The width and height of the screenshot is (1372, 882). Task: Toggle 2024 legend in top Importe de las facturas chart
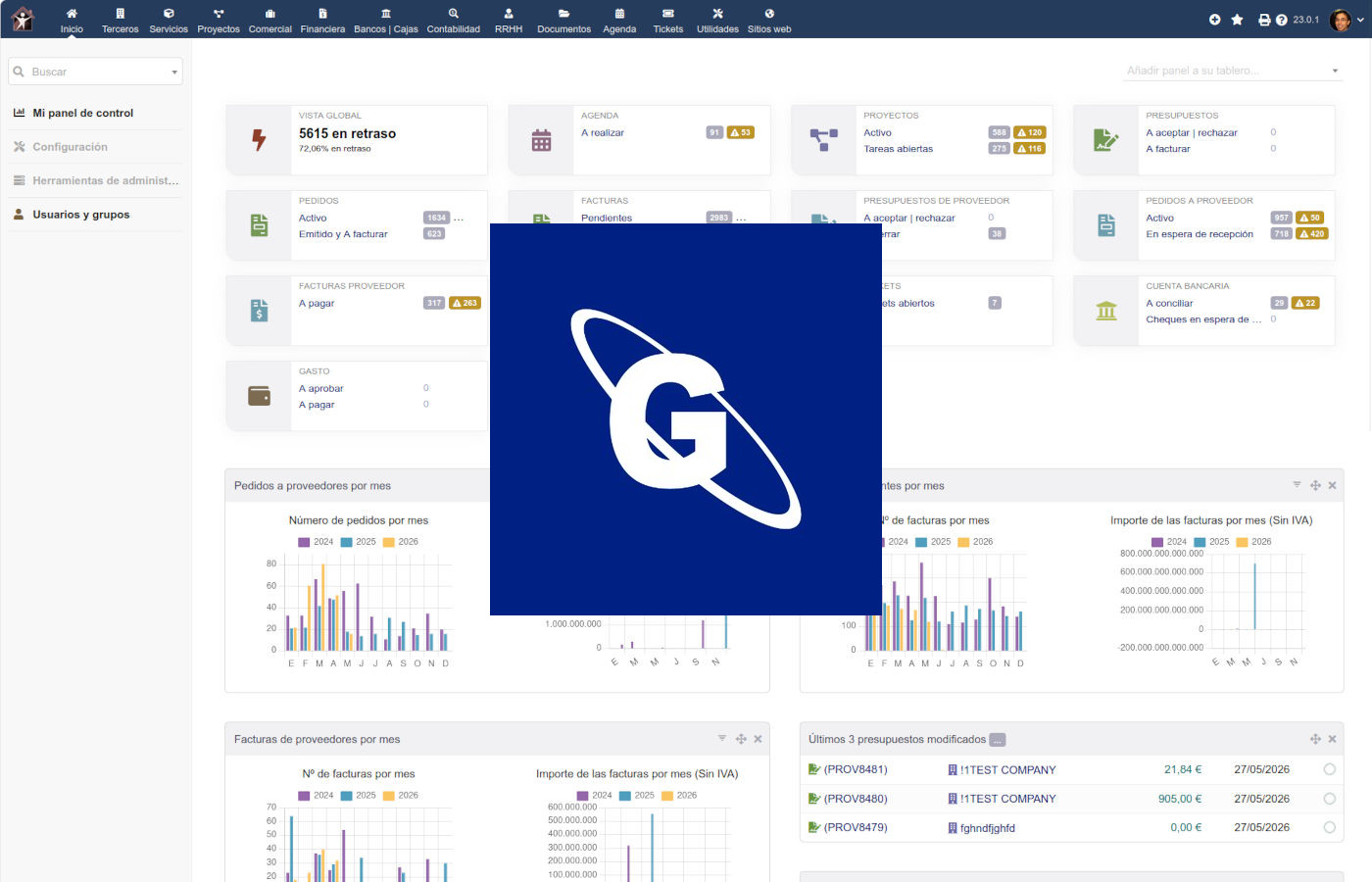click(x=1169, y=542)
